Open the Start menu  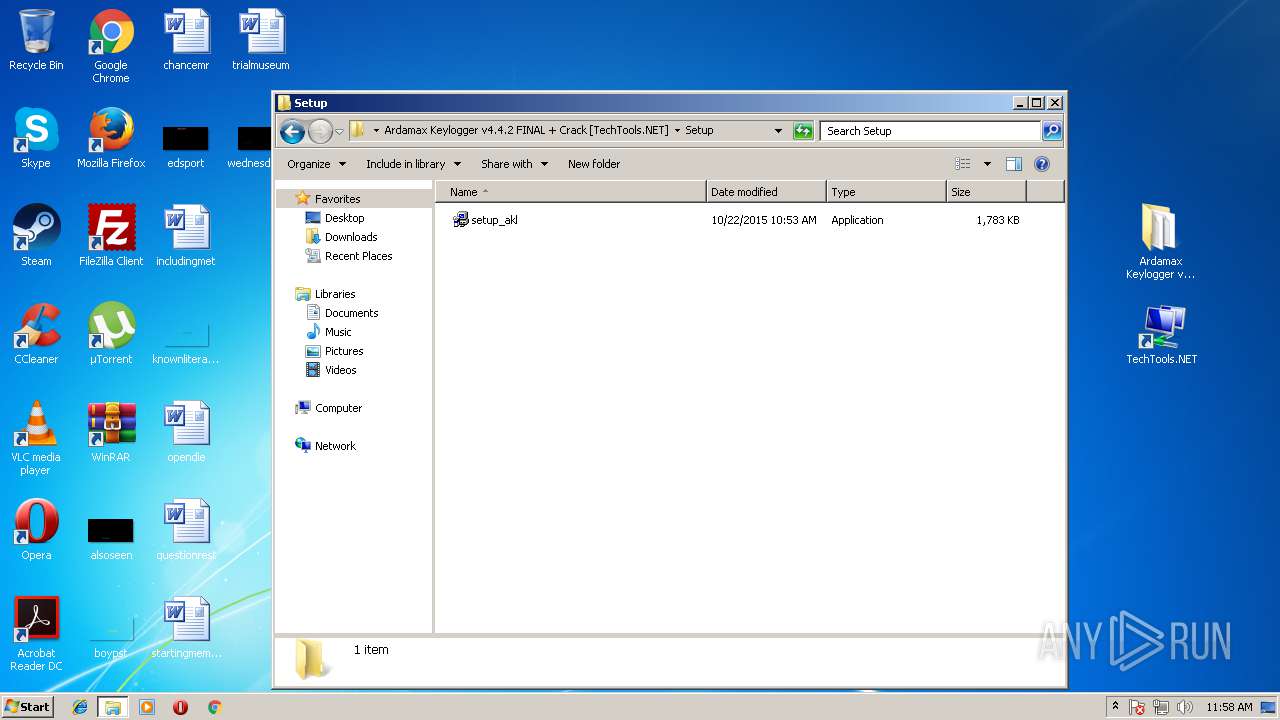point(27,706)
